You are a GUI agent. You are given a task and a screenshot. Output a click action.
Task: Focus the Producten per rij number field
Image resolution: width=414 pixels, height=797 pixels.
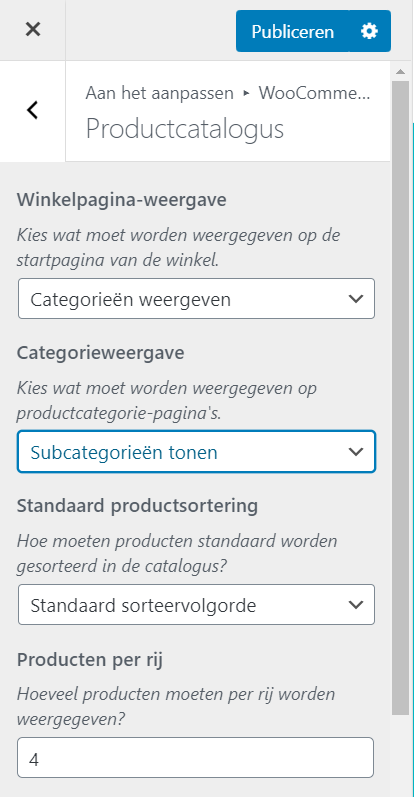(x=195, y=757)
